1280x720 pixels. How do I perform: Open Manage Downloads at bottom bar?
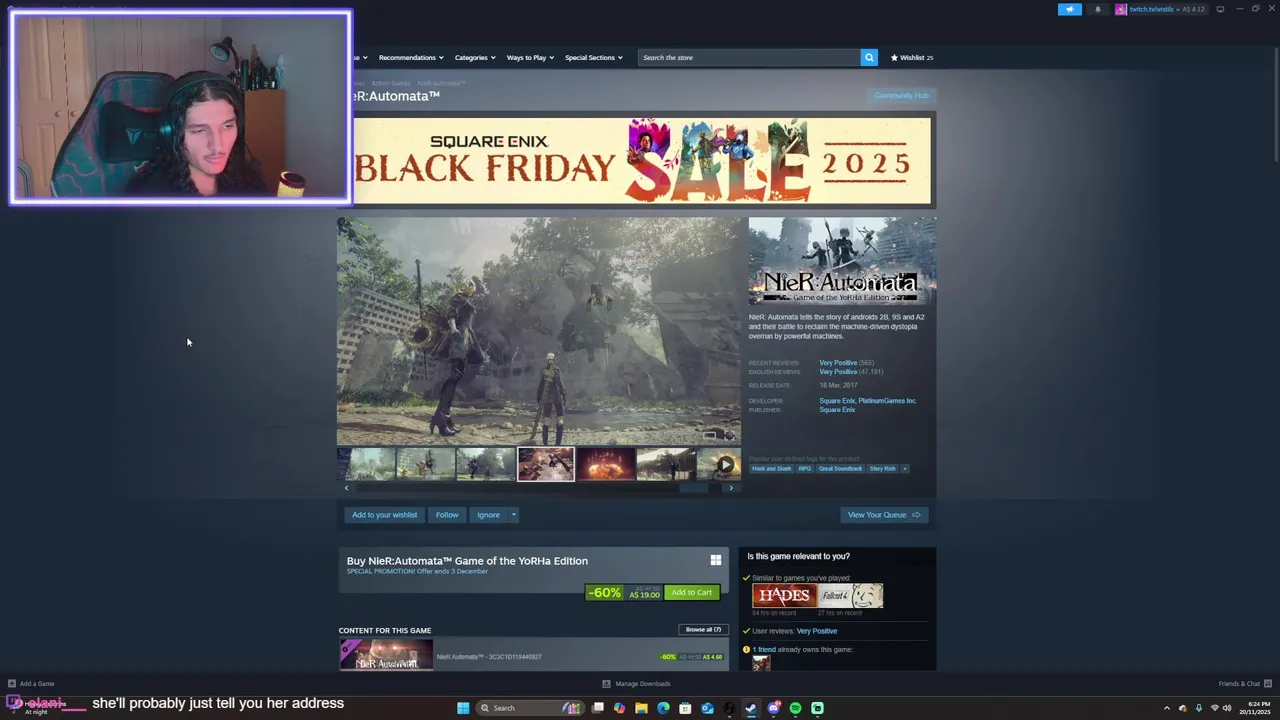tap(636, 684)
